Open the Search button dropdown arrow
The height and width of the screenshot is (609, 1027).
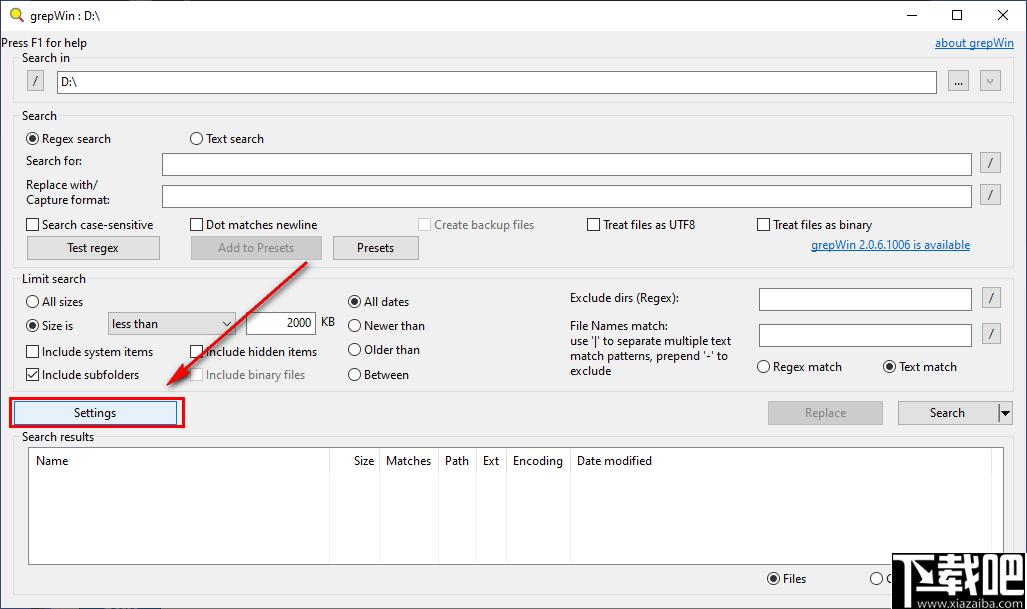pyautogui.click(x=1005, y=413)
